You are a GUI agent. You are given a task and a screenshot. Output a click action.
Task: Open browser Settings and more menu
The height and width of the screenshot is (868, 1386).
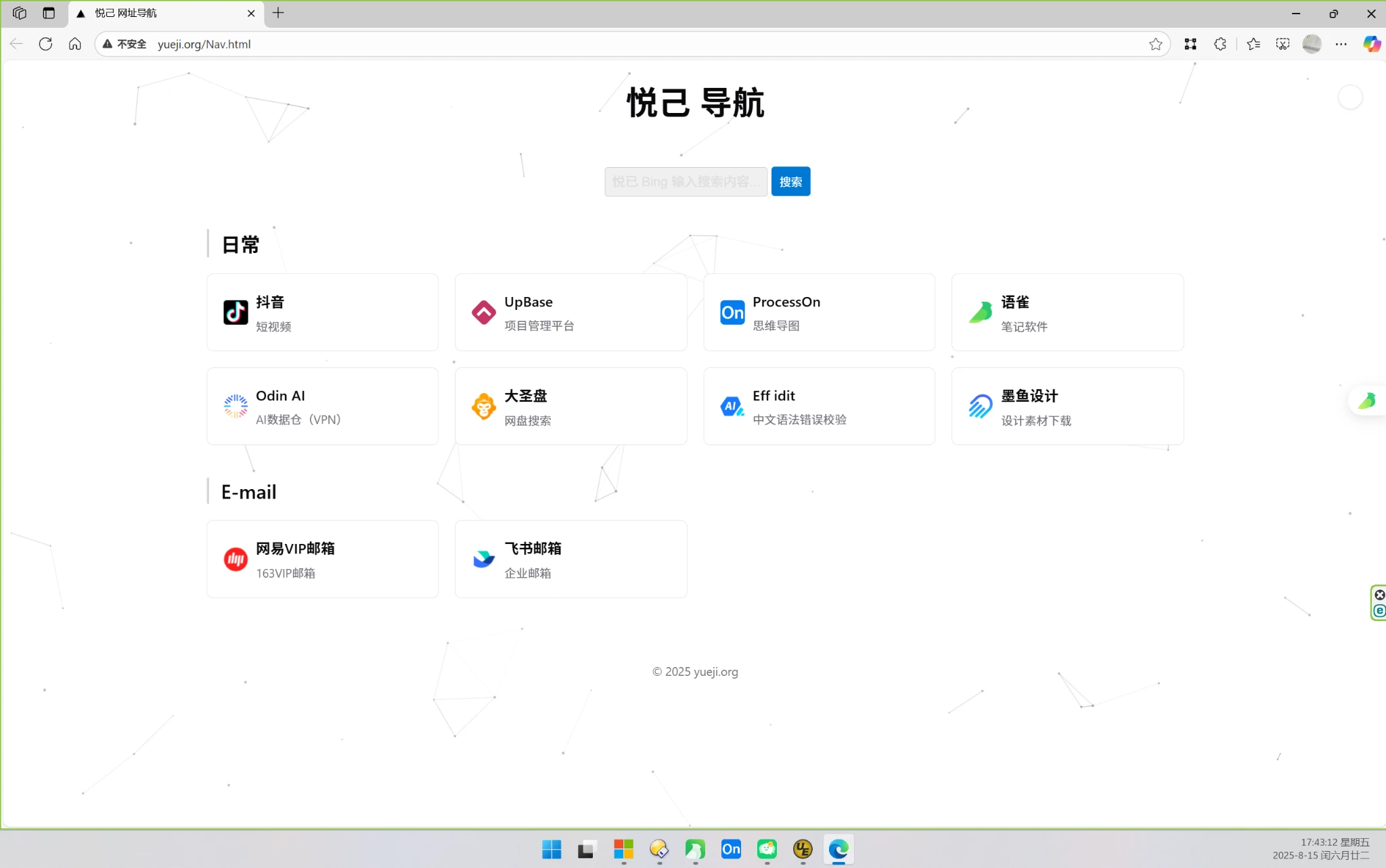(1341, 44)
